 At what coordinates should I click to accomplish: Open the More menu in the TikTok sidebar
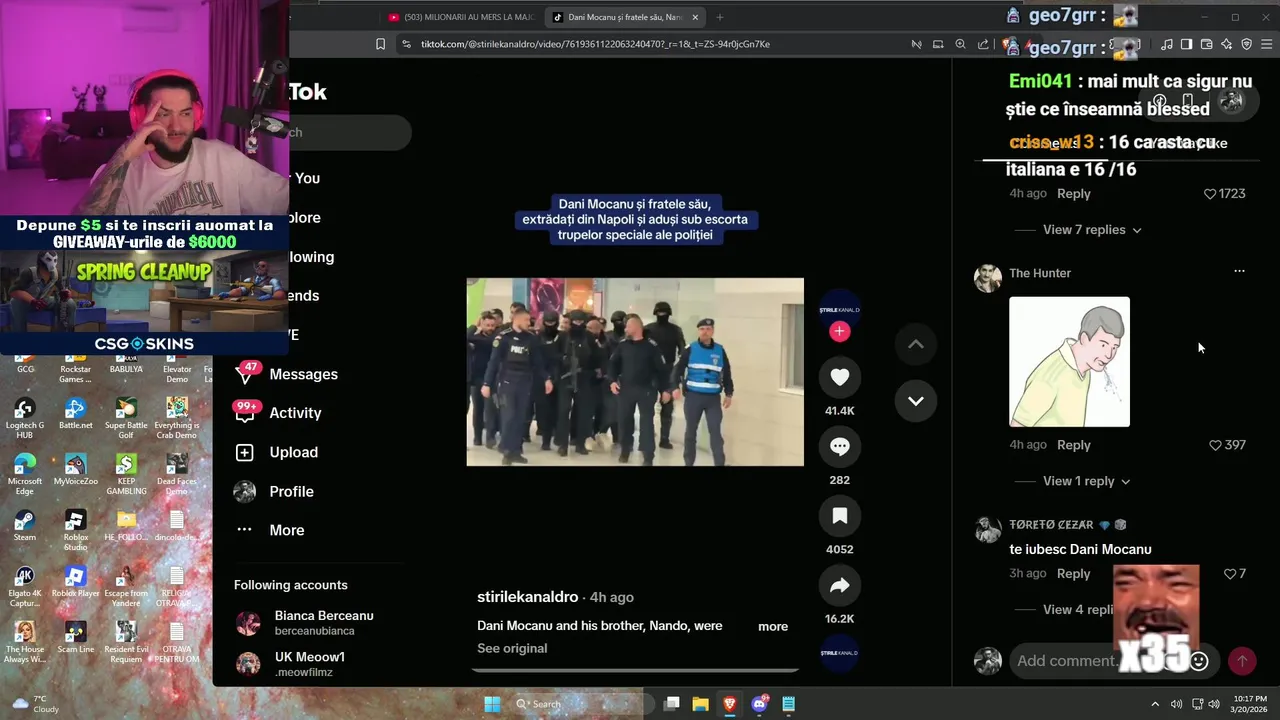pos(286,530)
